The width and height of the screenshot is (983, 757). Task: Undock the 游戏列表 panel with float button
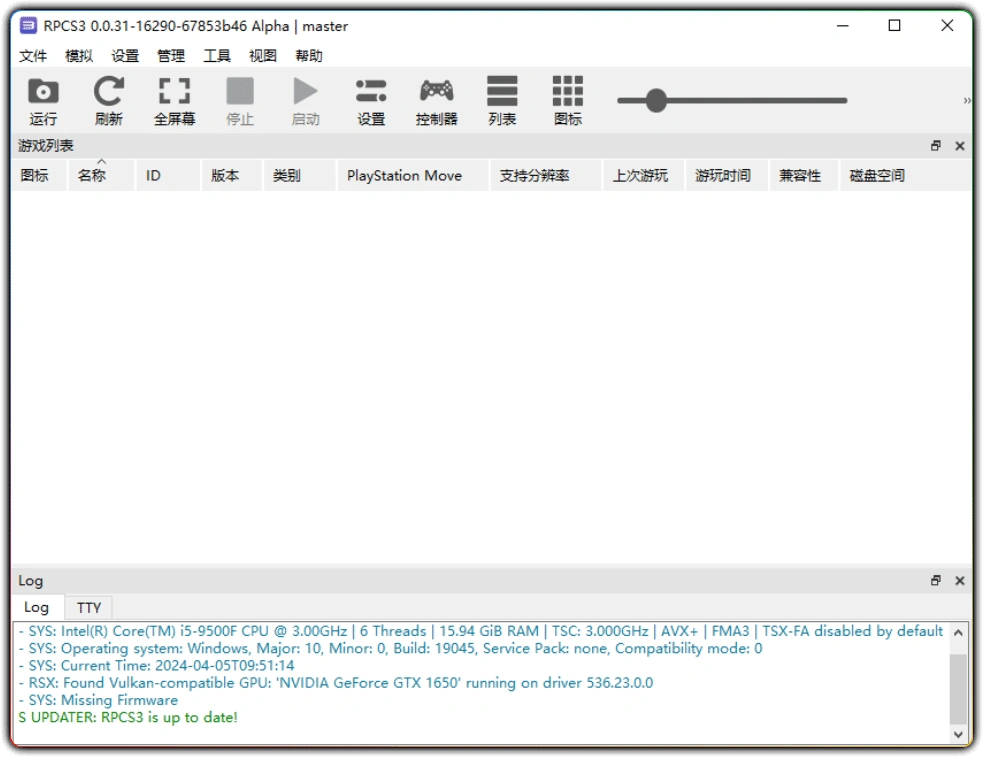click(936, 145)
